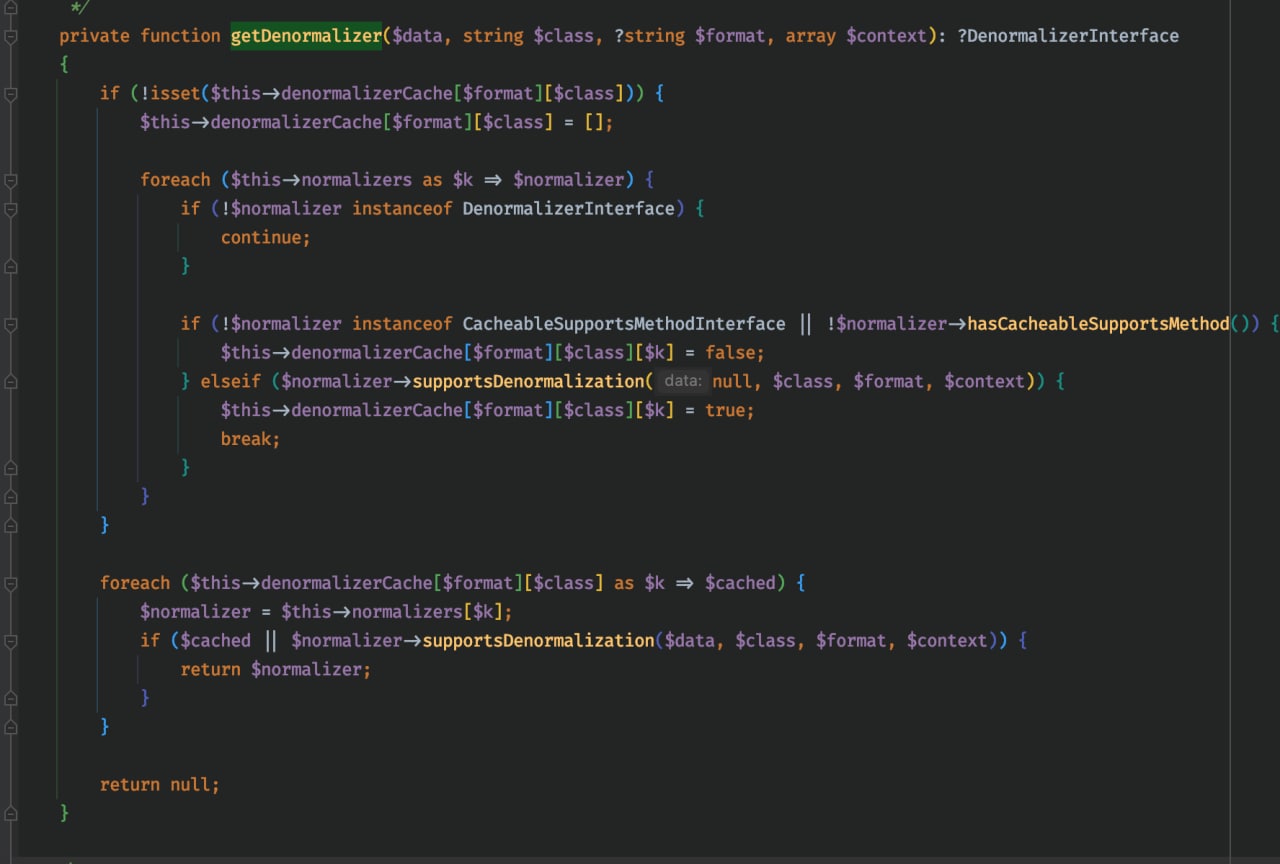This screenshot has height=864, width=1280.
Task: Collapse the CacheableSupportsMethodInterface if block fold
Action: [11, 324]
